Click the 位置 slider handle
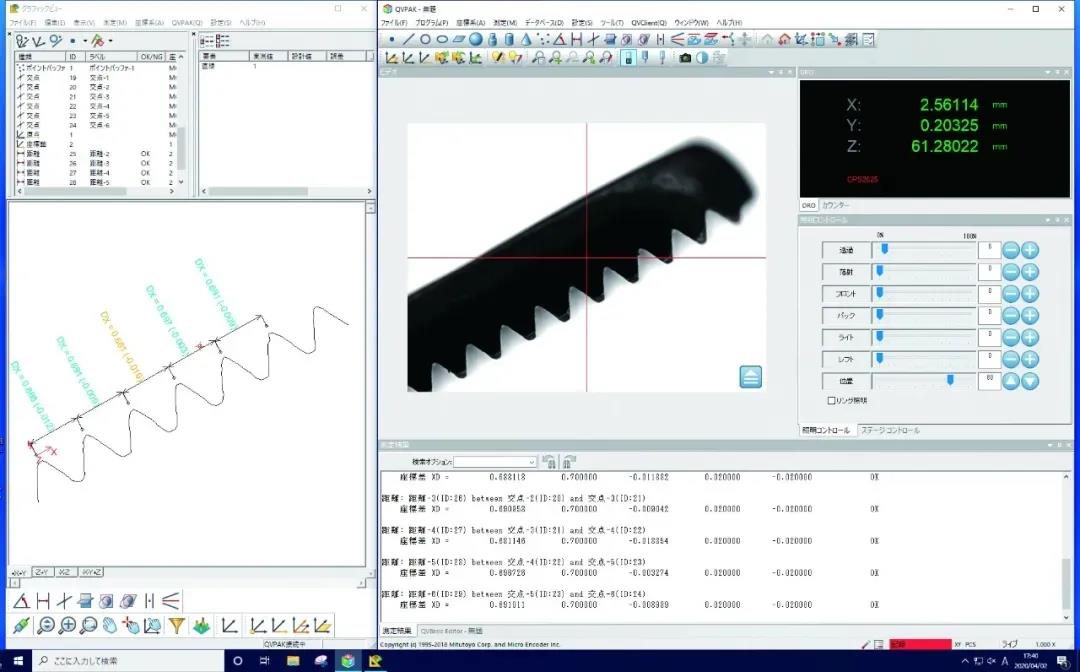 click(x=950, y=380)
